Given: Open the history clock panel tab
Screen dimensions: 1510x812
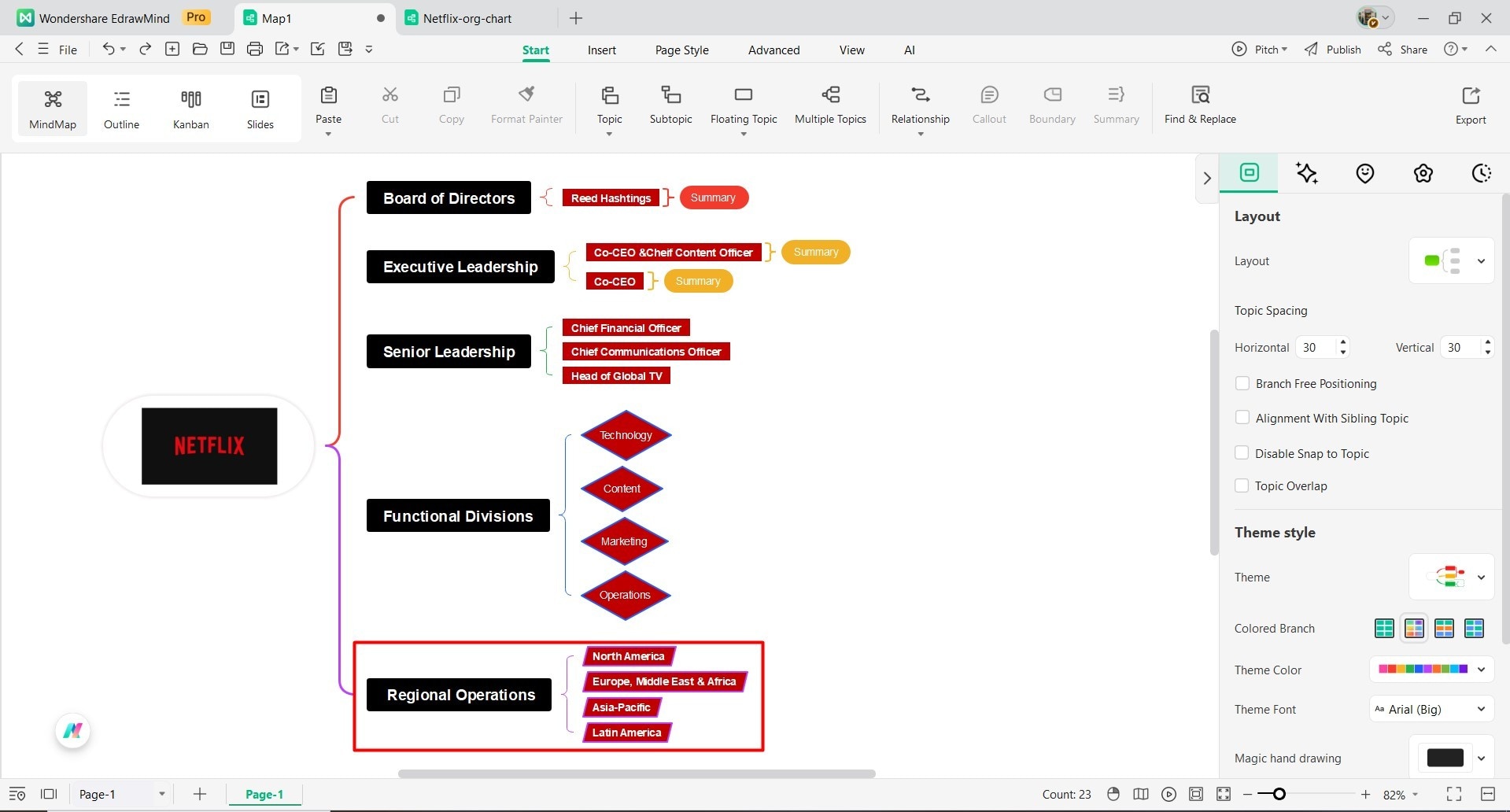Looking at the screenshot, I should [x=1482, y=173].
